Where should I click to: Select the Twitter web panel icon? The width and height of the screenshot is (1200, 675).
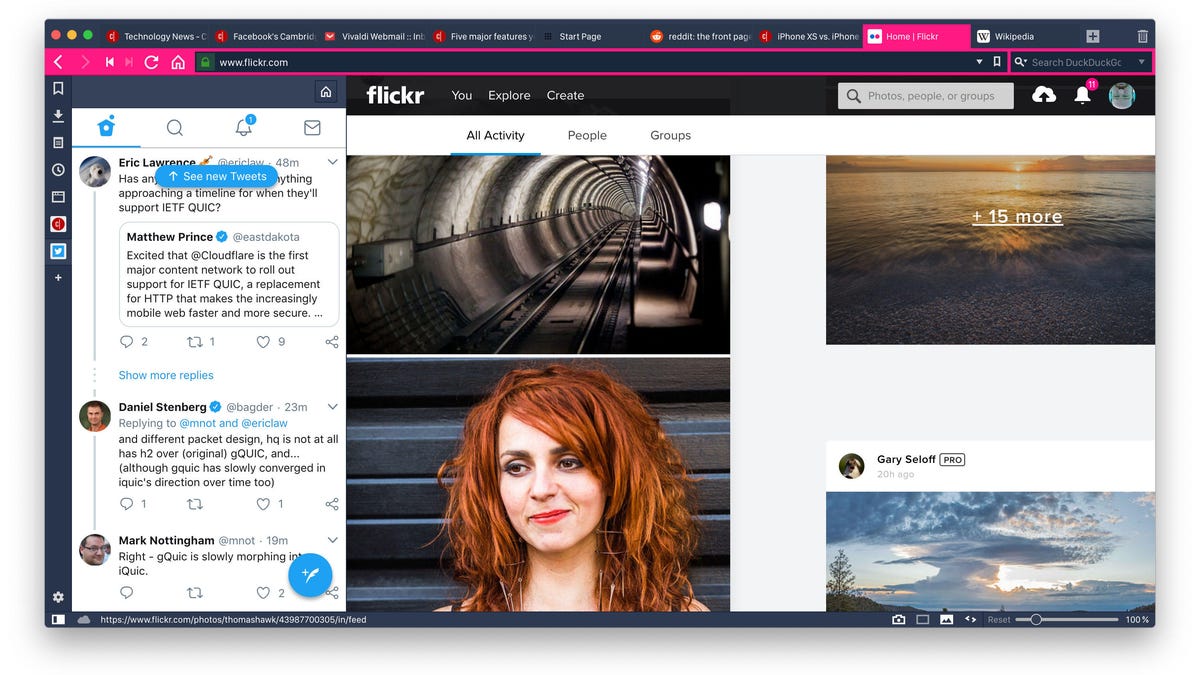pyautogui.click(x=58, y=250)
